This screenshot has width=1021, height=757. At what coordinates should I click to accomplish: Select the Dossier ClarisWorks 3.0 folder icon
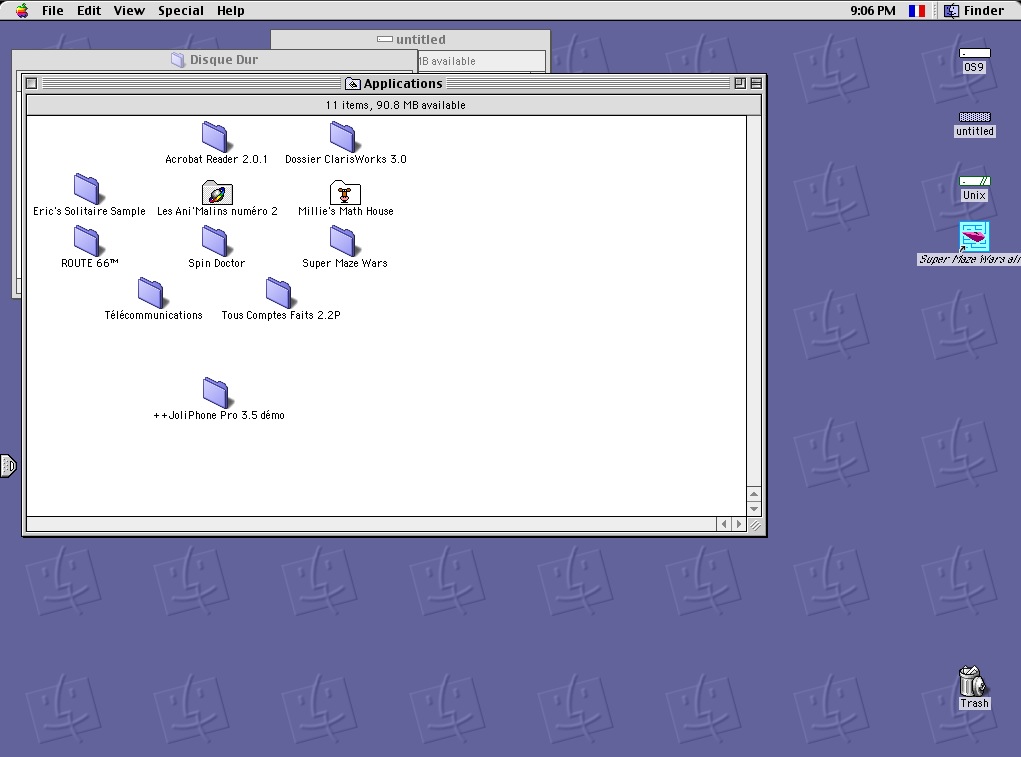click(x=343, y=137)
